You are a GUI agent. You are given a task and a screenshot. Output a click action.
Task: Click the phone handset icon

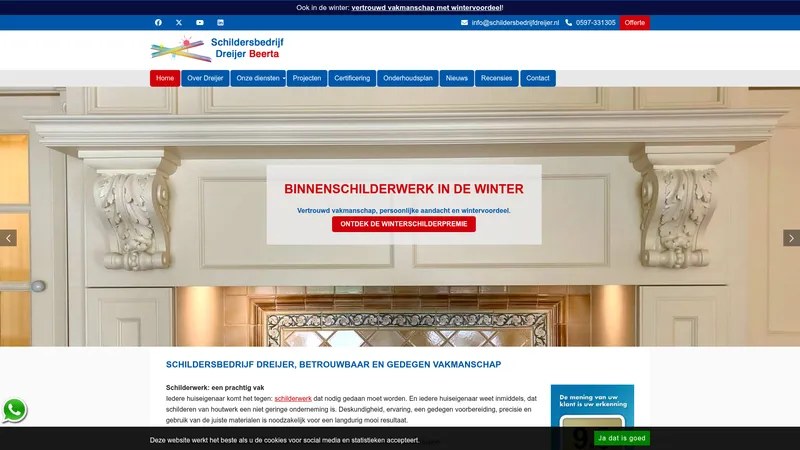point(568,22)
